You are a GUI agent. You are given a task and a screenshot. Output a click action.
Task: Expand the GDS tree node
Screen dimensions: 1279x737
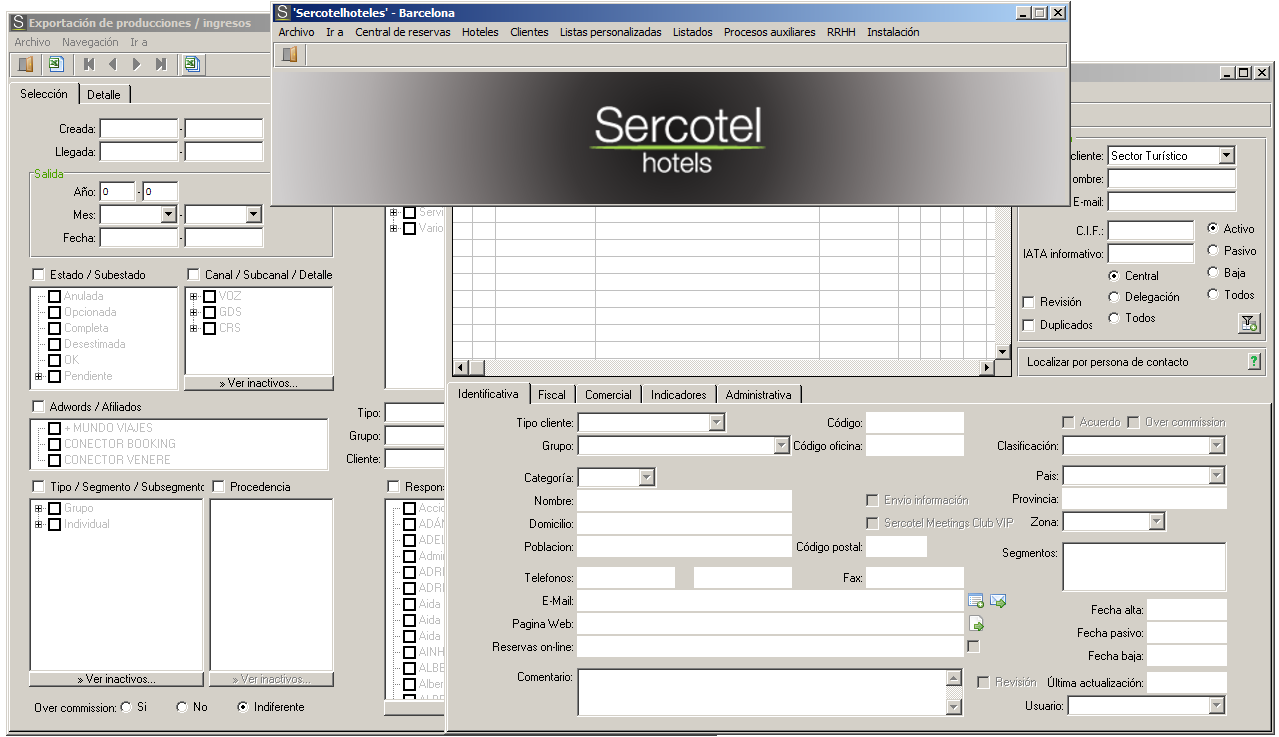pyautogui.click(x=193, y=312)
